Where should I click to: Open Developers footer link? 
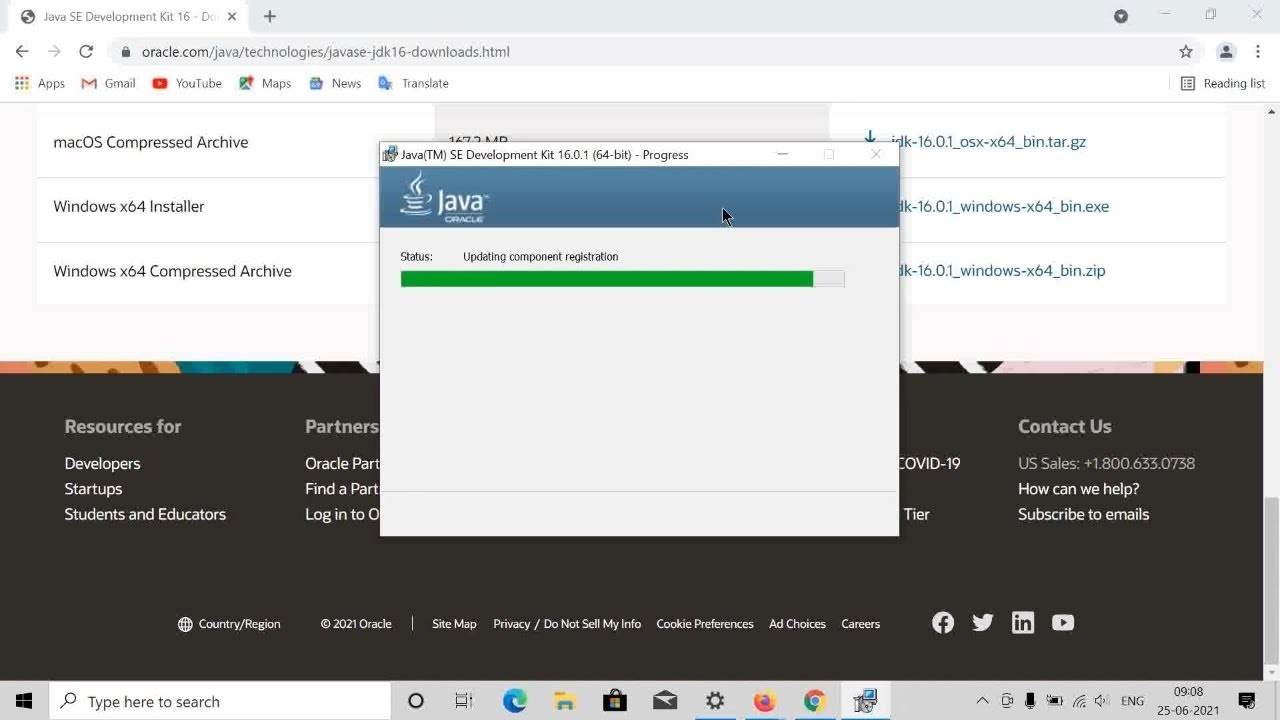tap(102, 464)
